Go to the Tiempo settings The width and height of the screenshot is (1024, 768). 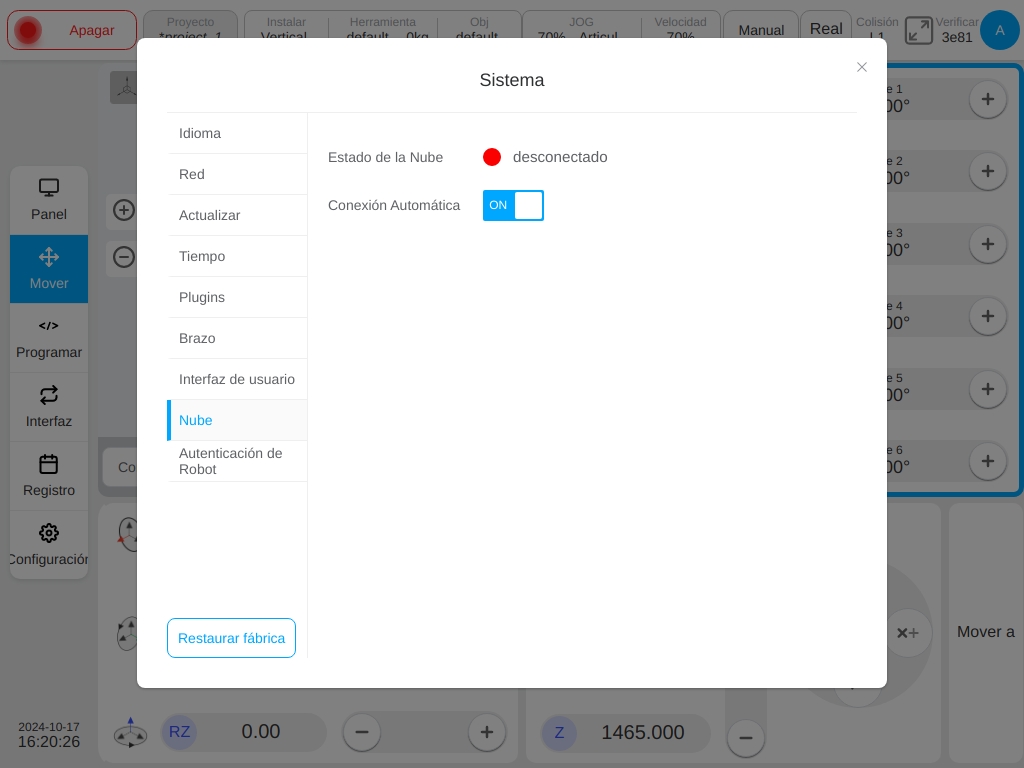click(237, 257)
